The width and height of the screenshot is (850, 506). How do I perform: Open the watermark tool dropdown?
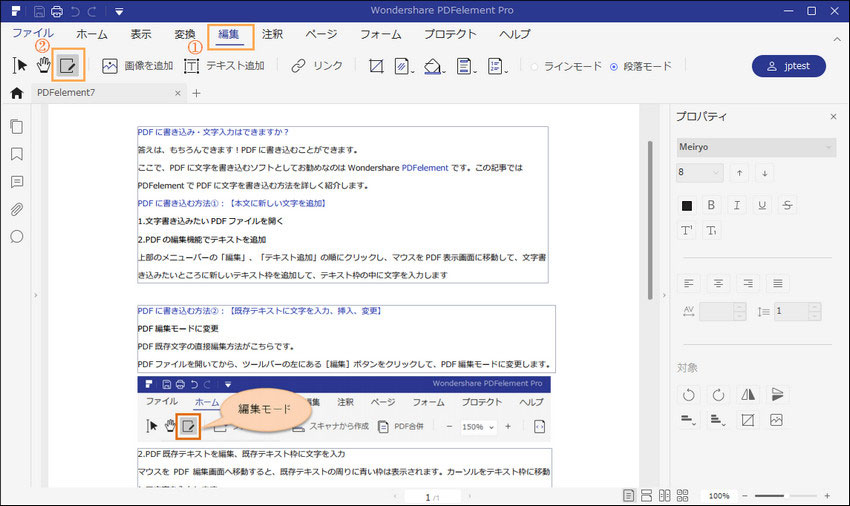tap(403, 66)
